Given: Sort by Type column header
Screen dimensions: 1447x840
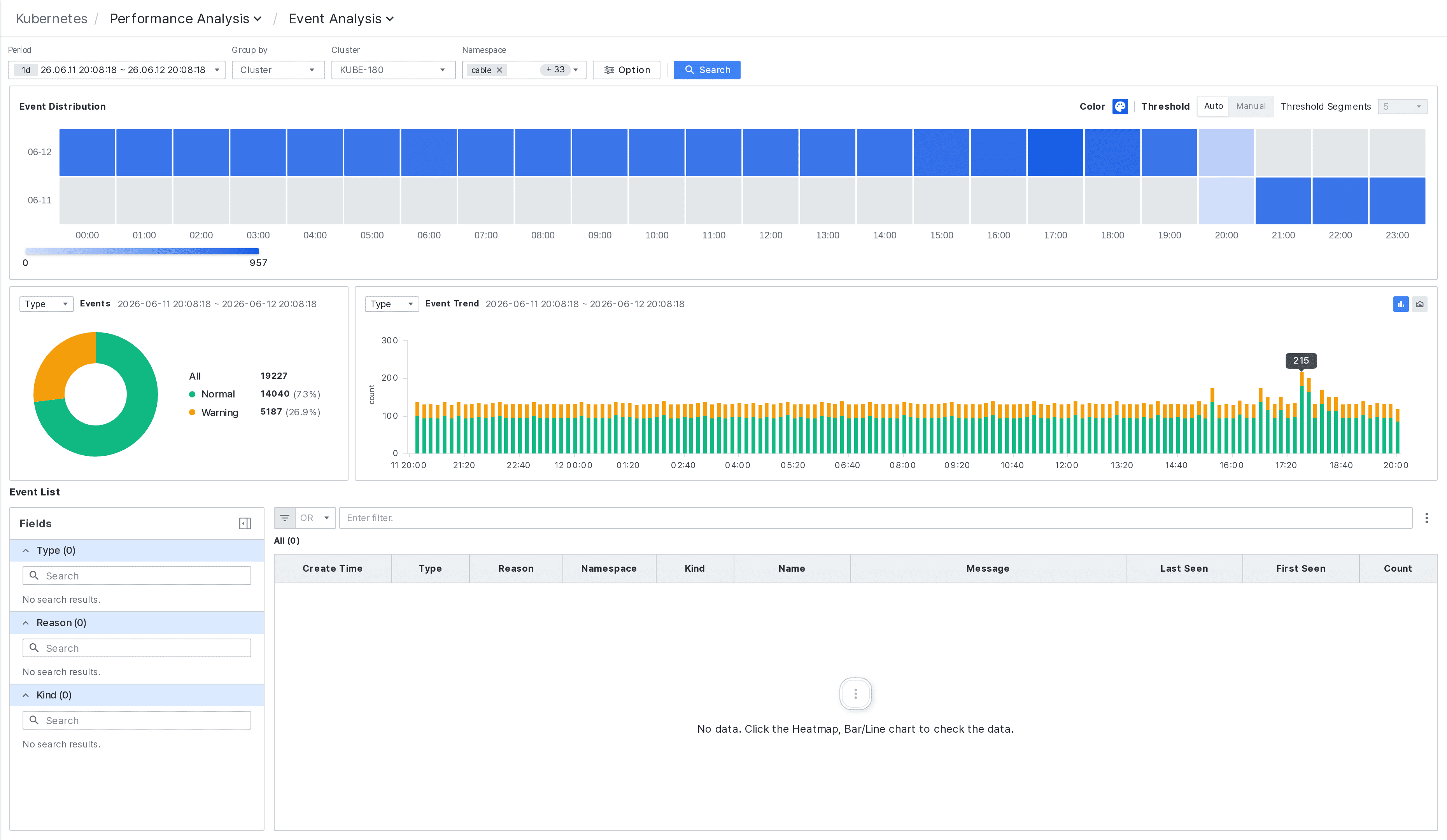Looking at the screenshot, I should (x=430, y=569).
